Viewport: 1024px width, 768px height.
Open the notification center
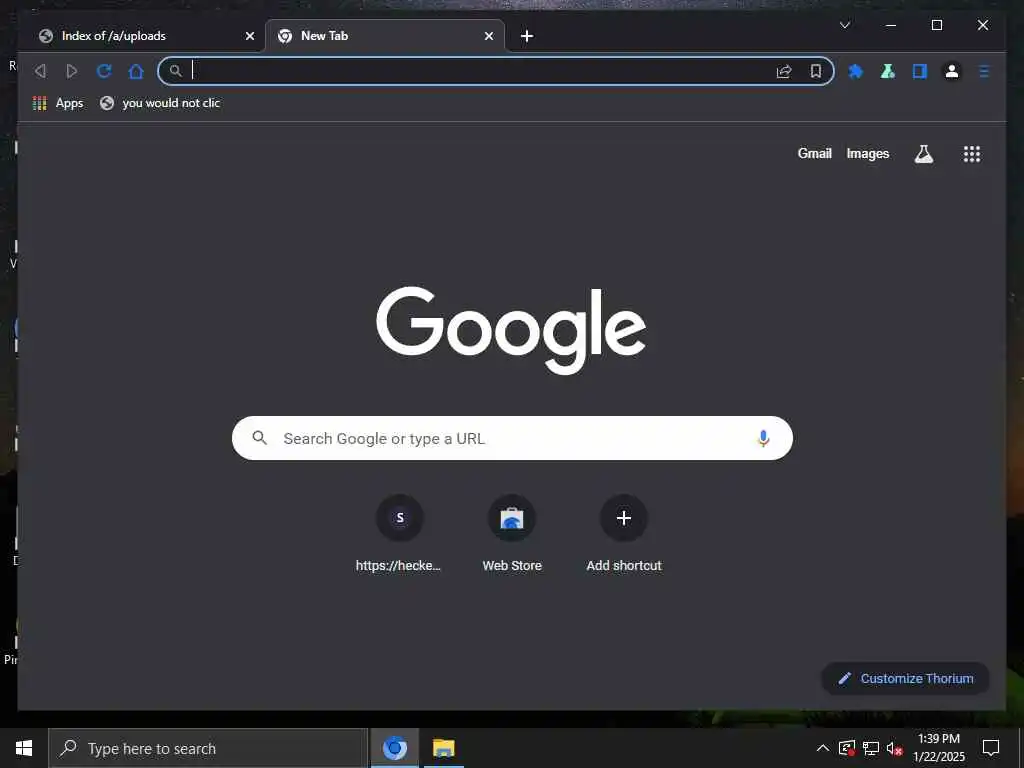991,748
